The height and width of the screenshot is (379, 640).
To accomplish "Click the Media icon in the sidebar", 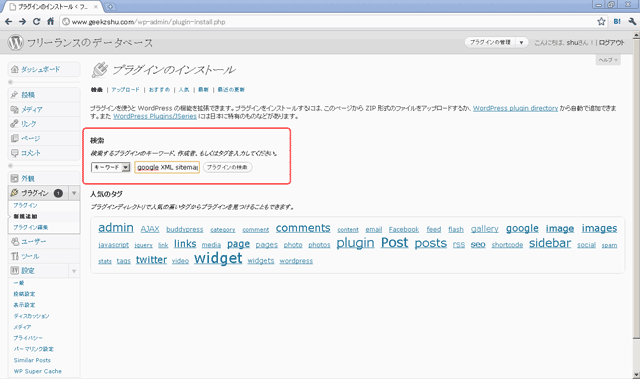I will pos(15,109).
